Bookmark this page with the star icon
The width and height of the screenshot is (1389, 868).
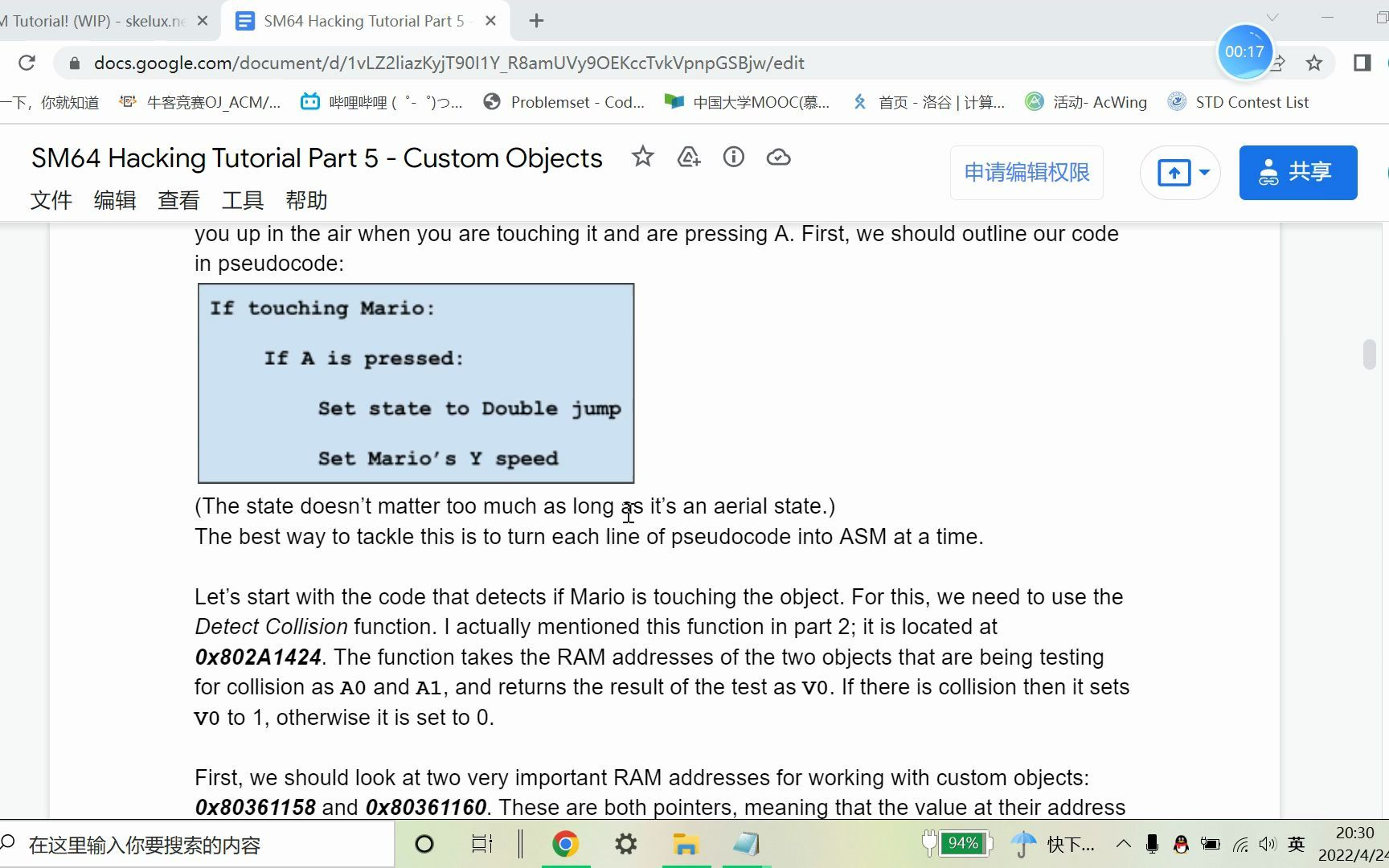pyautogui.click(x=1314, y=63)
